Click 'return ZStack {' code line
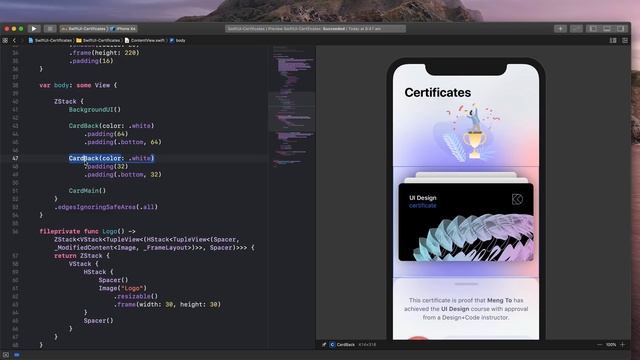The height and width of the screenshot is (360, 640). 82,256
